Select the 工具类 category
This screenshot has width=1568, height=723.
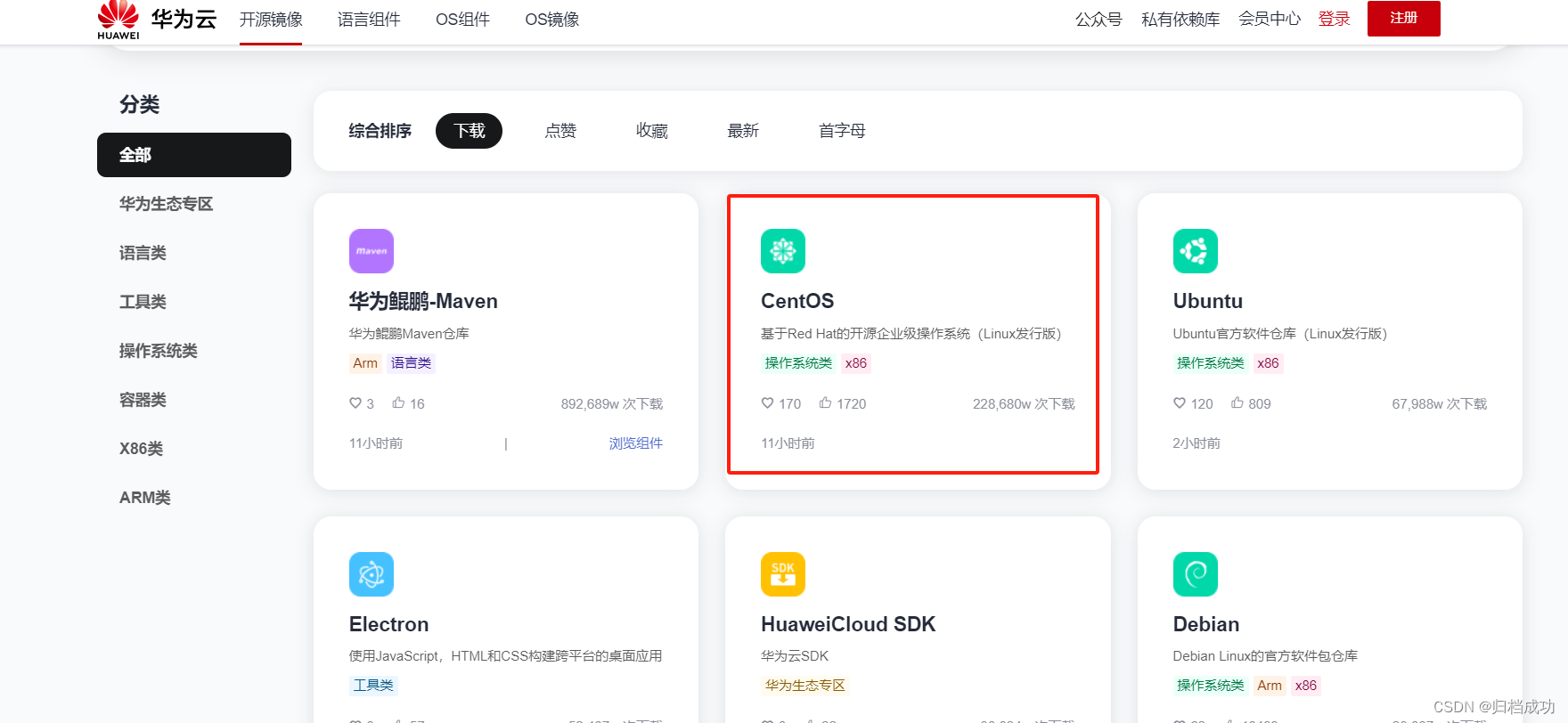143,302
